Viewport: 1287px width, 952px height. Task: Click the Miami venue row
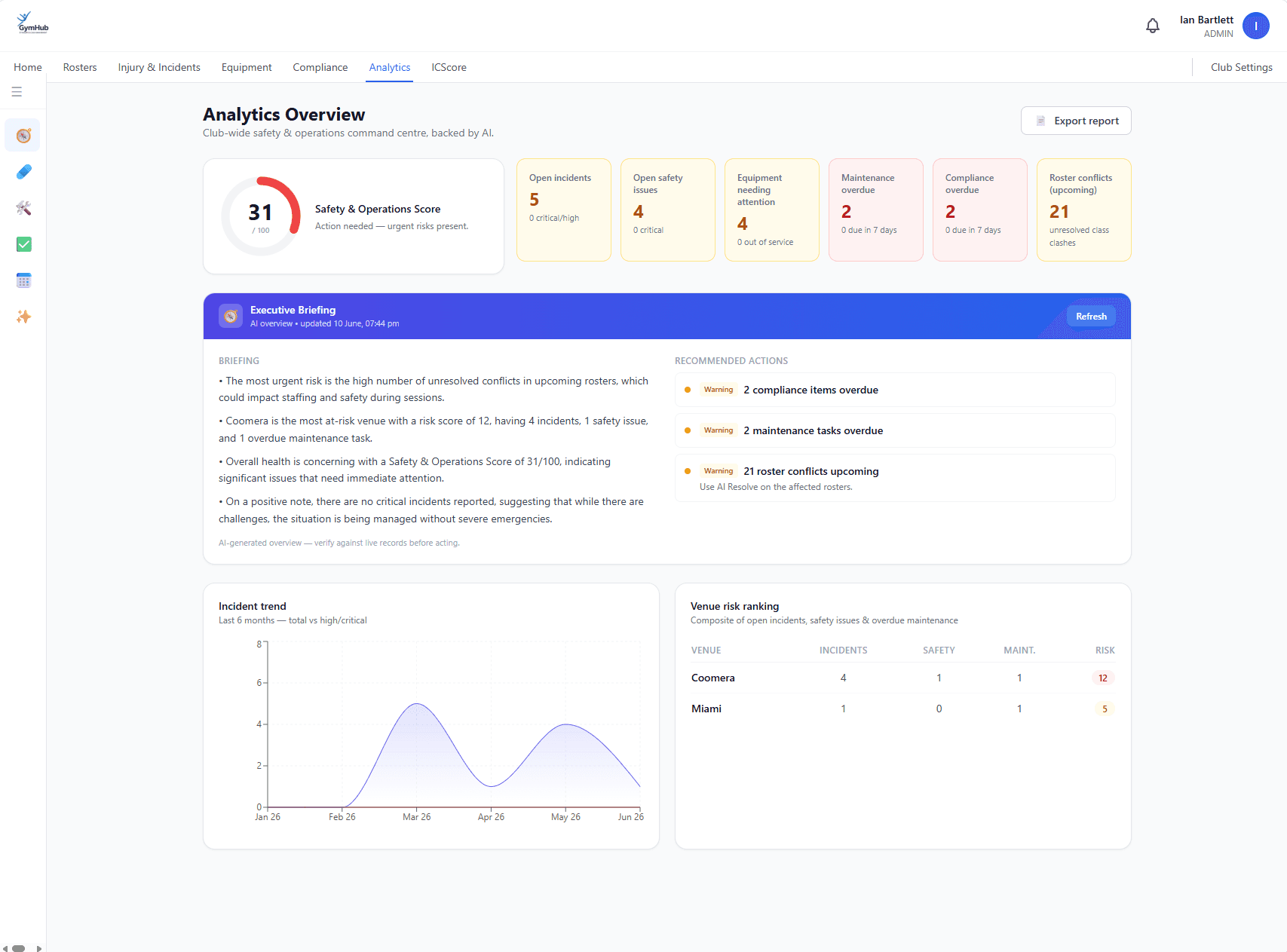[x=902, y=709]
